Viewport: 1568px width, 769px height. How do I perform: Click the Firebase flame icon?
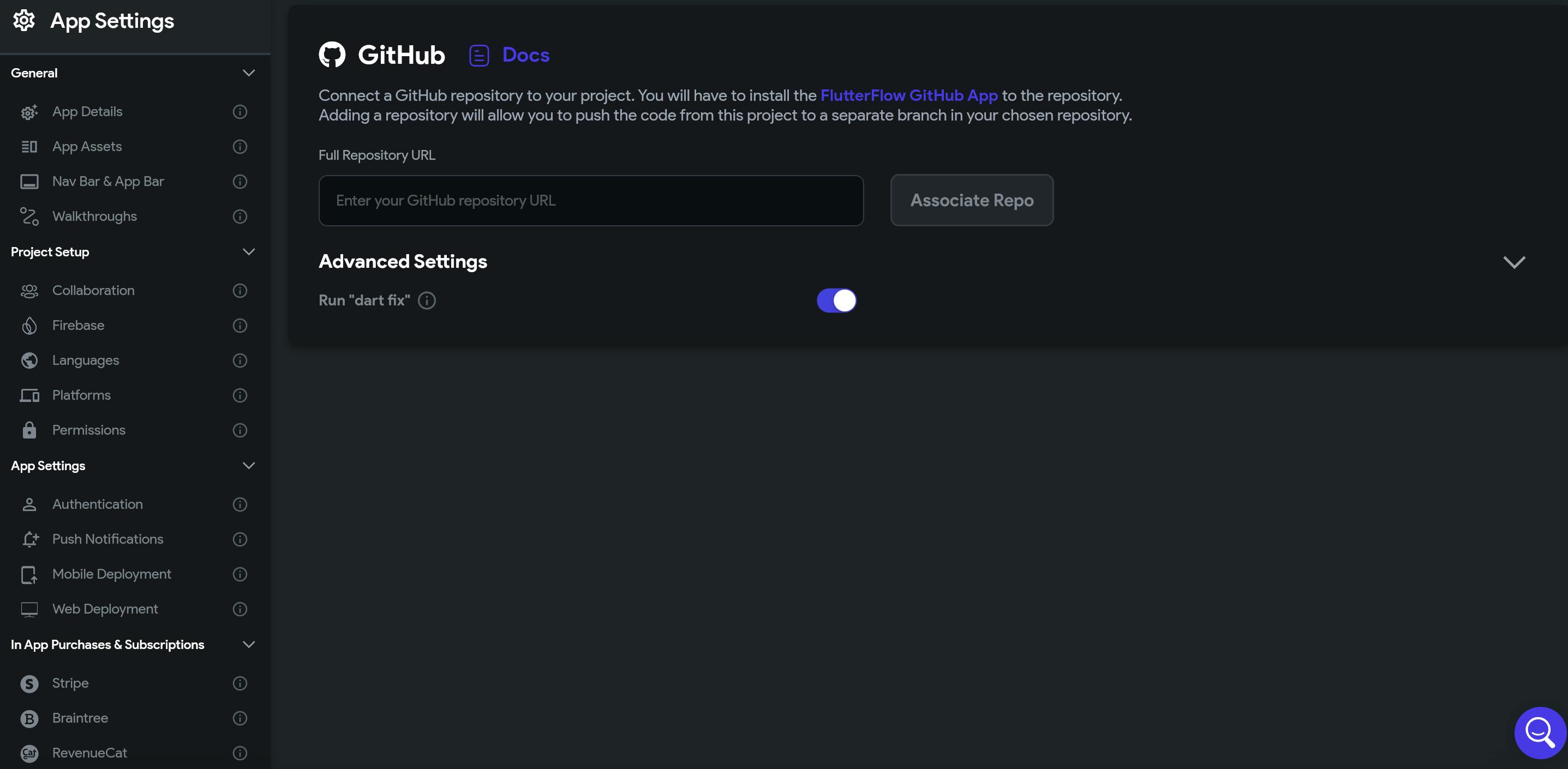(x=29, y=326)
